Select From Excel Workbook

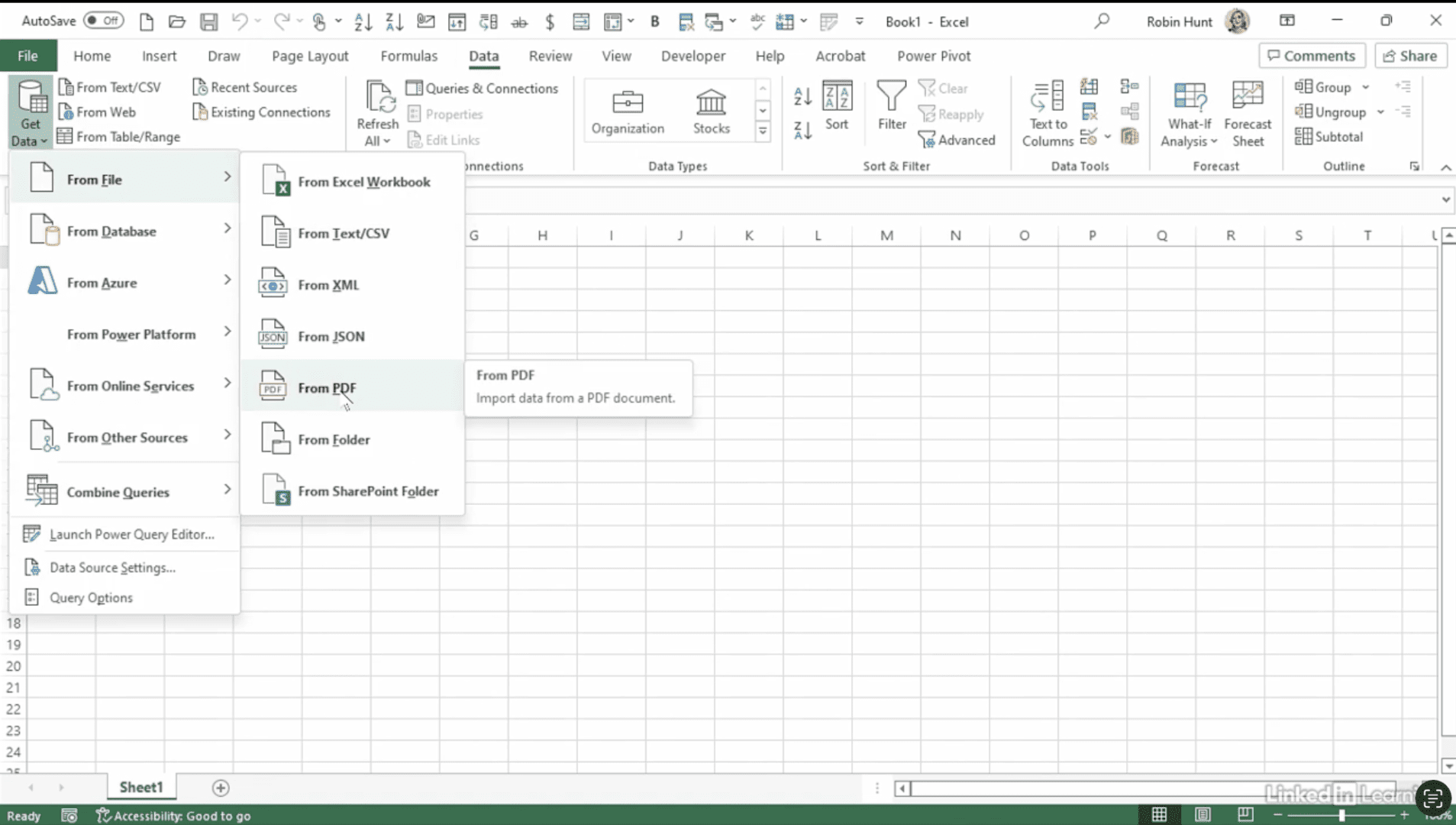352,182
